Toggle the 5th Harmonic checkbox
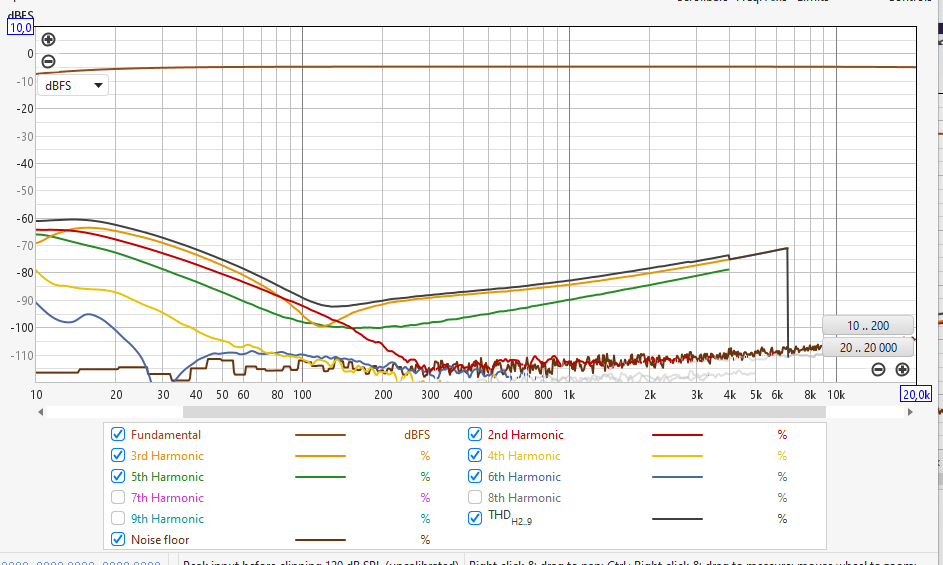943x565 pixels. tap(118, 477)
